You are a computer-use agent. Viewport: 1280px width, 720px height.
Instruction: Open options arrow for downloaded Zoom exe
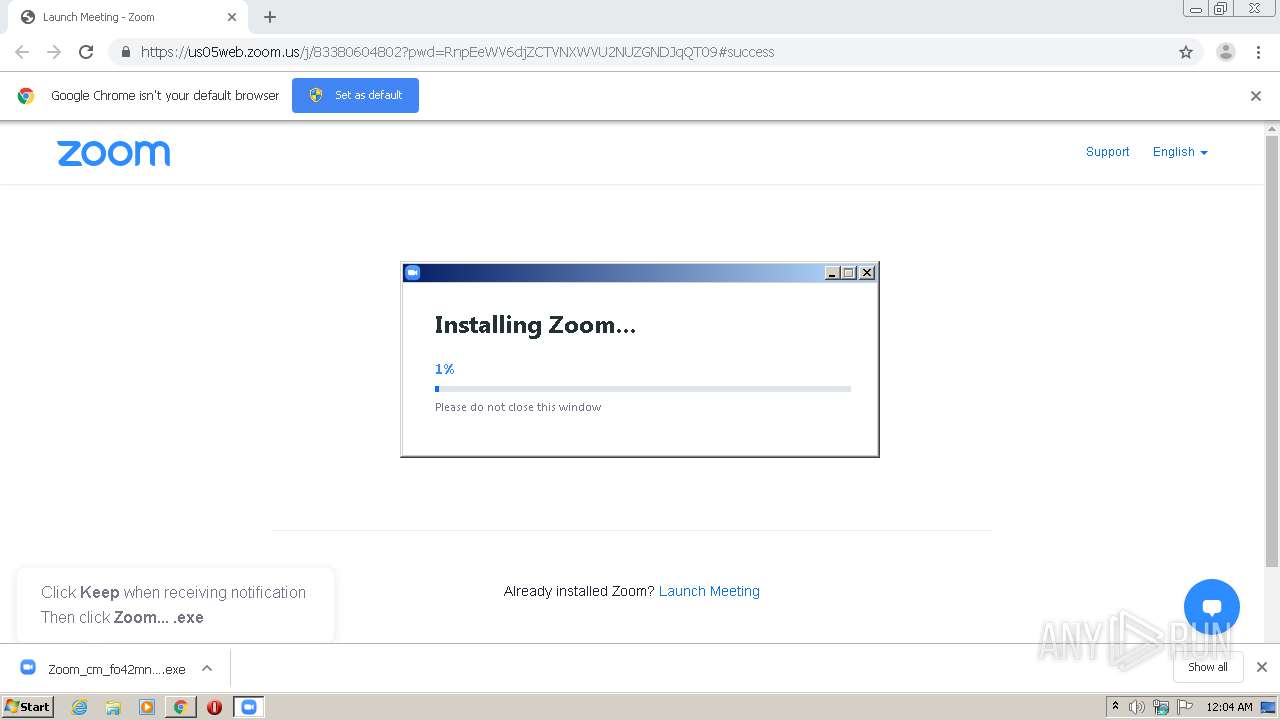207,668
